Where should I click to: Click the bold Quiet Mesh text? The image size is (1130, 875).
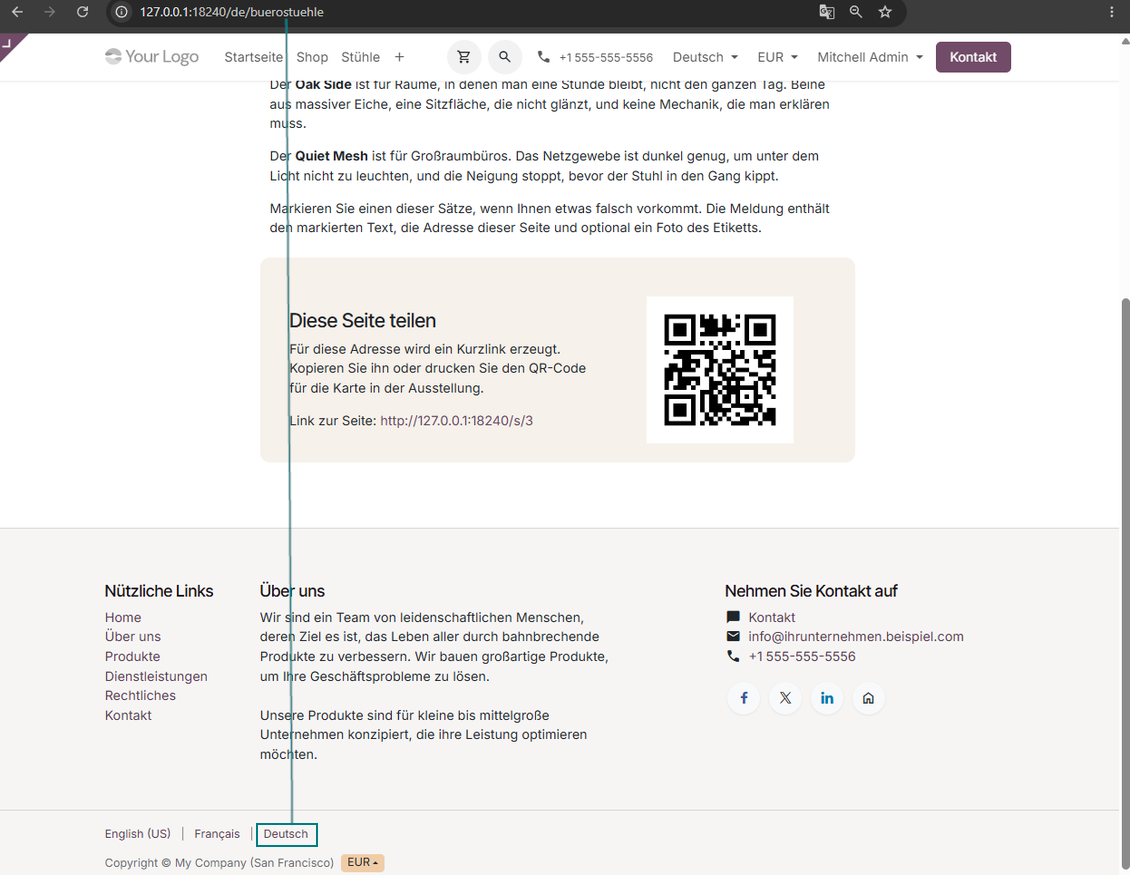(x=332, y=156)
